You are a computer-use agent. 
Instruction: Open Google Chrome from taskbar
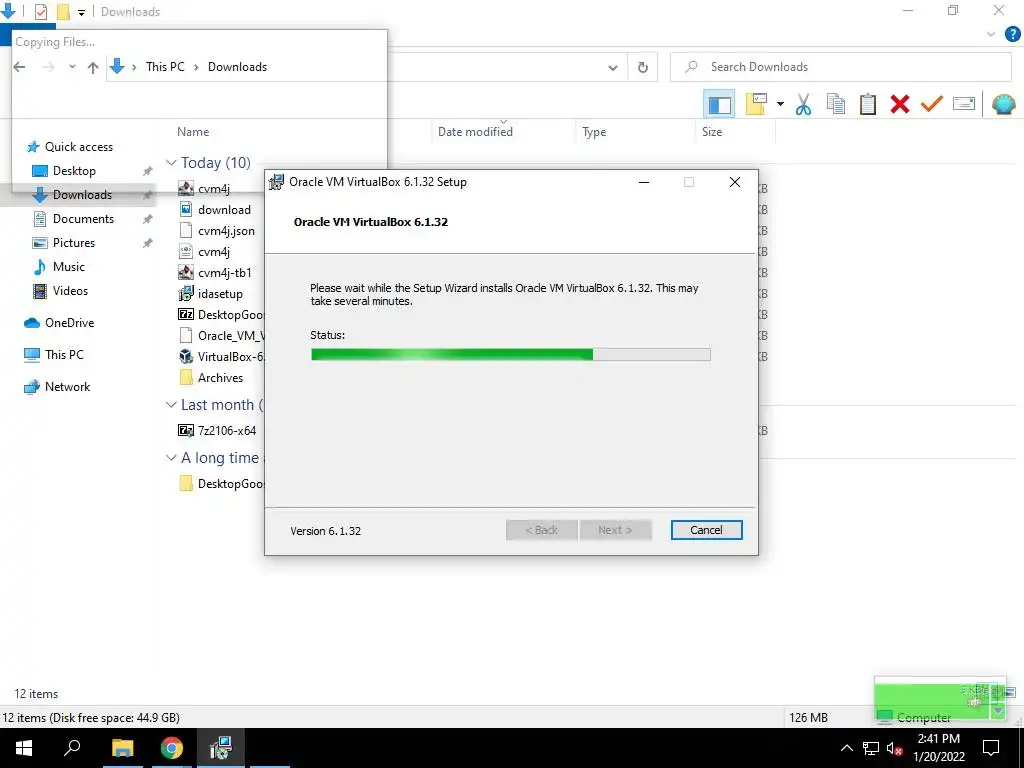tap(172, 748)
